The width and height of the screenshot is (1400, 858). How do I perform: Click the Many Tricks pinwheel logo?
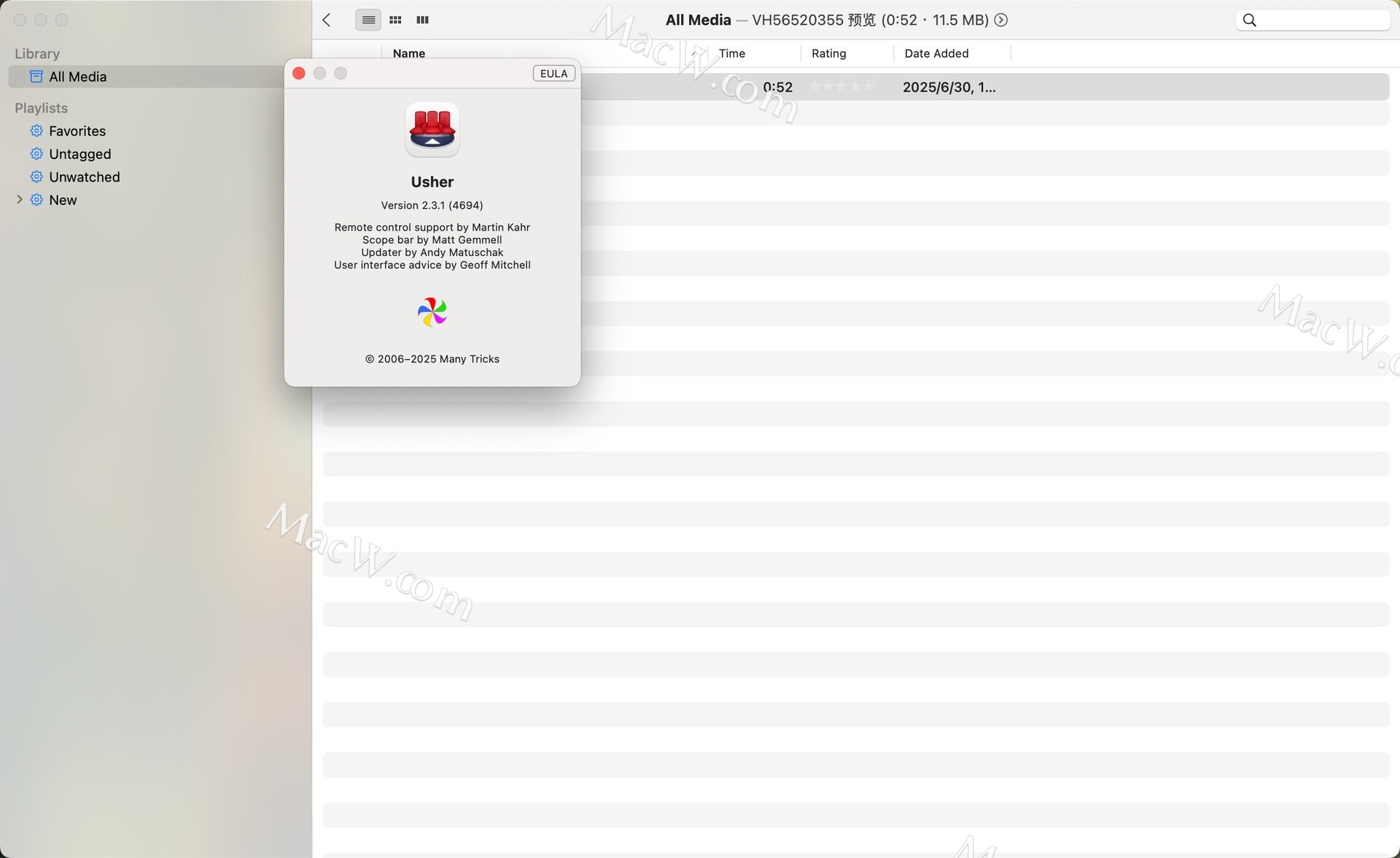pos(432,312)
